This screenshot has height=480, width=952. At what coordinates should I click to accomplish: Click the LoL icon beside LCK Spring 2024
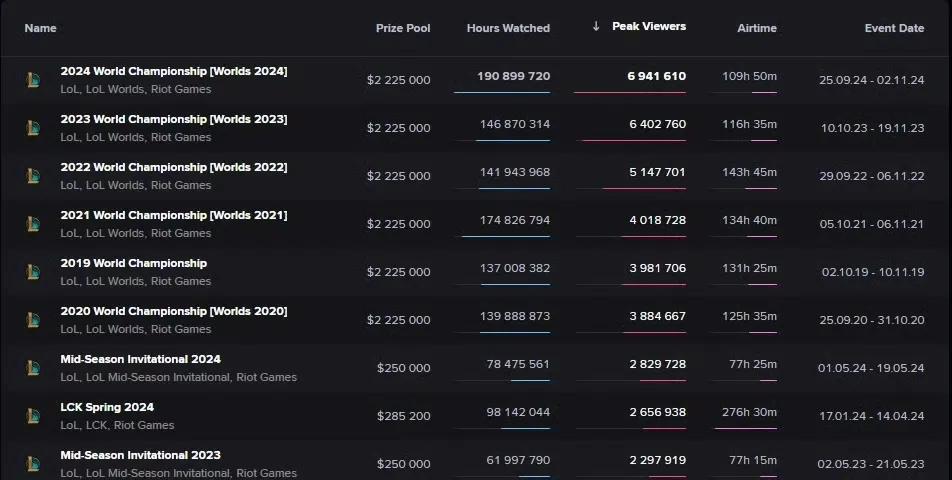click(33, 416)
